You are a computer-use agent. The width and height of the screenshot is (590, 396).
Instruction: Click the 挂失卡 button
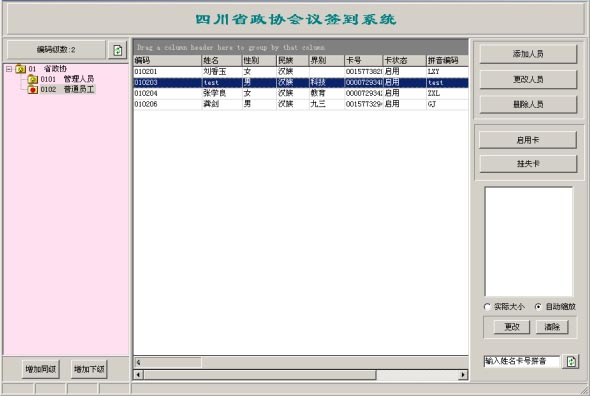click(528, 164)
